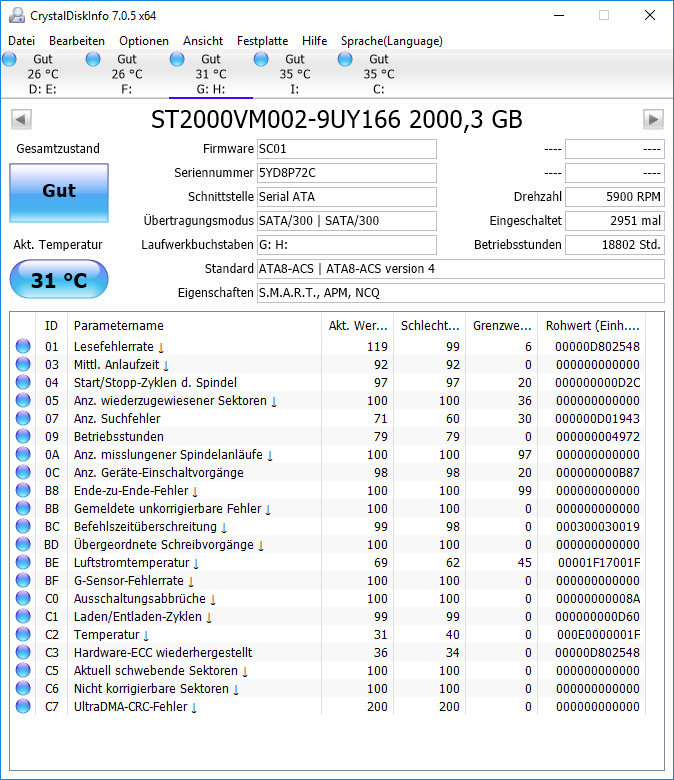Open the Hilfe menu

pyautogui.click(x=314, y=41)
